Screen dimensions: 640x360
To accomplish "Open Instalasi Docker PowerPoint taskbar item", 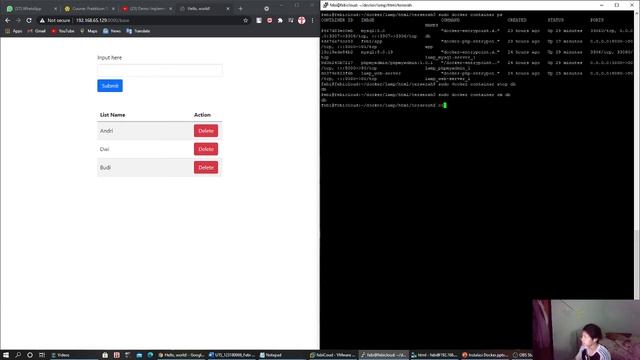I will [484, 355].
